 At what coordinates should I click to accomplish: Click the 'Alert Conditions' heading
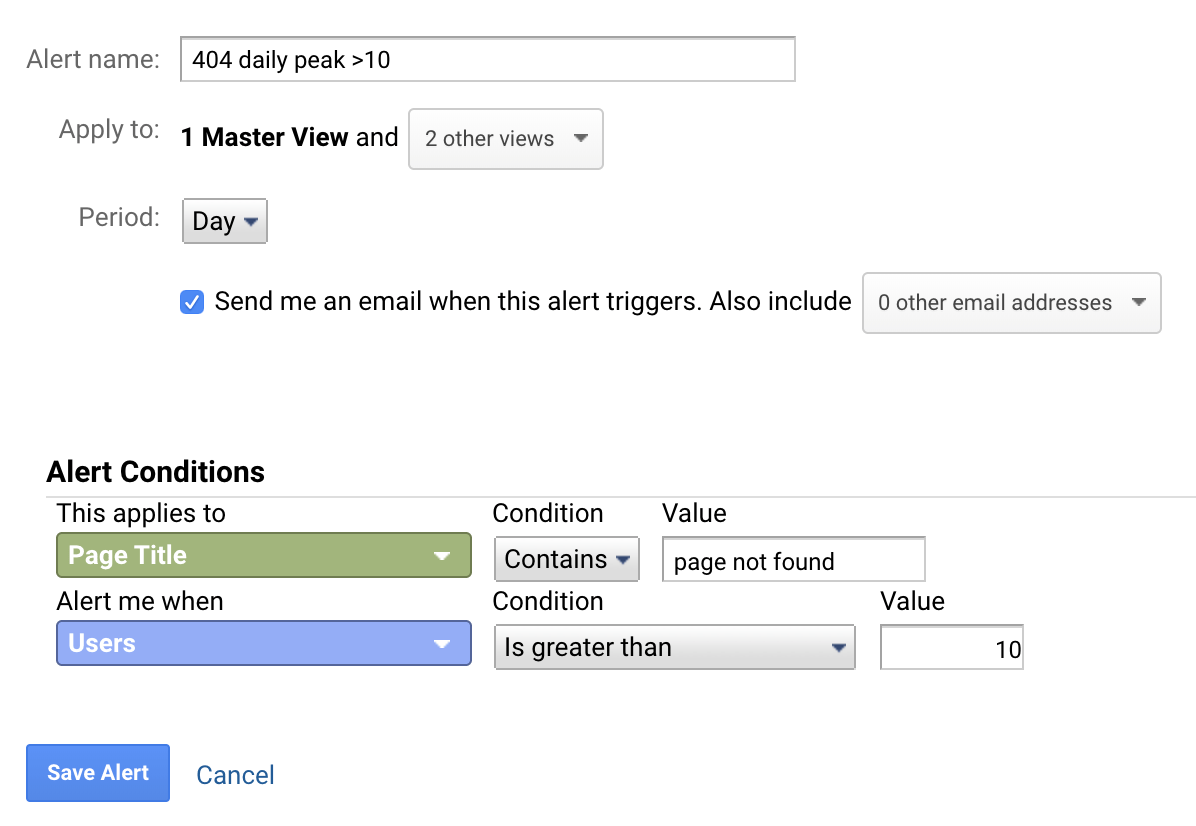tap(156, 472)
